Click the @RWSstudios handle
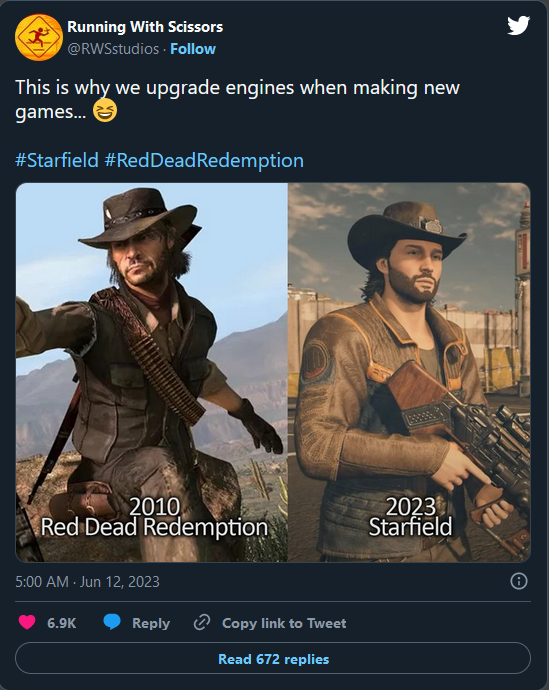Image resolution: width=549 pixels, height=690 pixels. [113, 49]
